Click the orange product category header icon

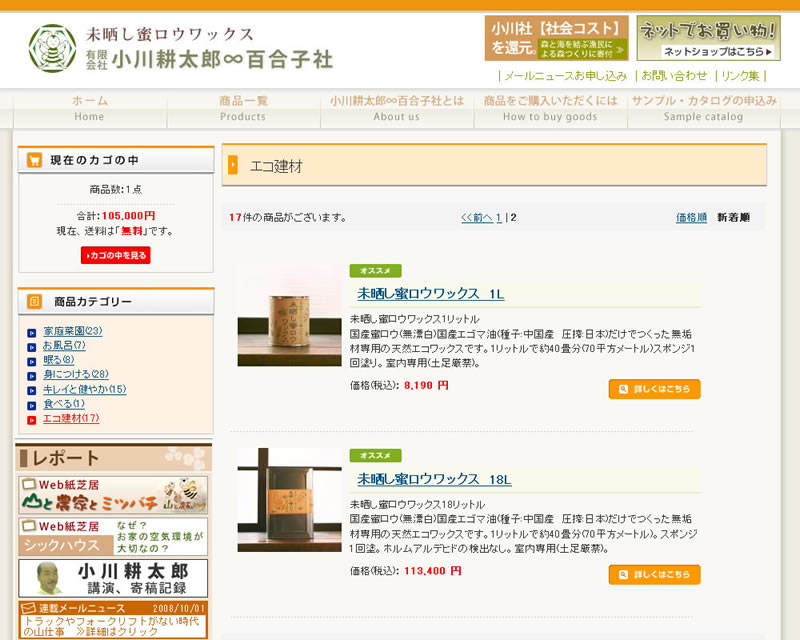pos(35,301)
